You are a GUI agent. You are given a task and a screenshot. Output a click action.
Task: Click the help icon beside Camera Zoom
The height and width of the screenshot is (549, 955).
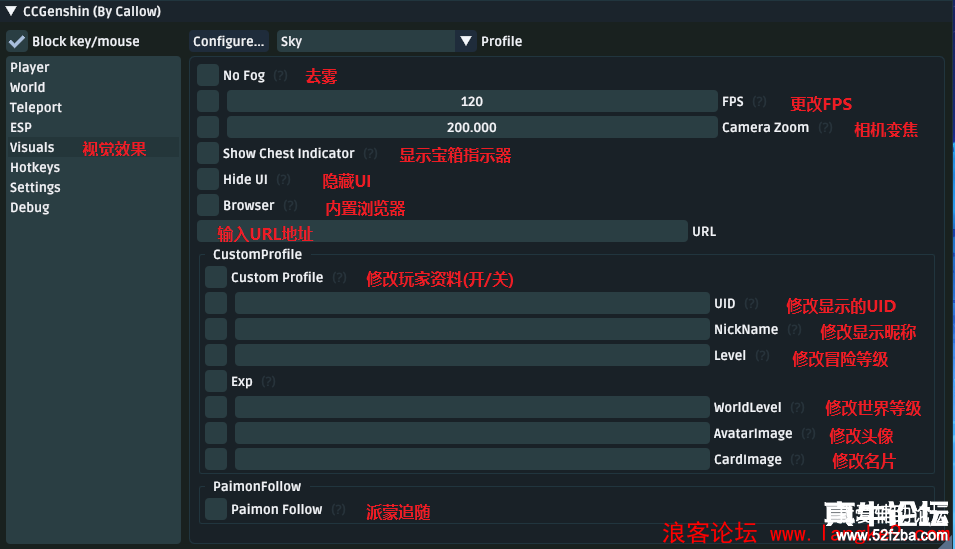pos(825,127)
